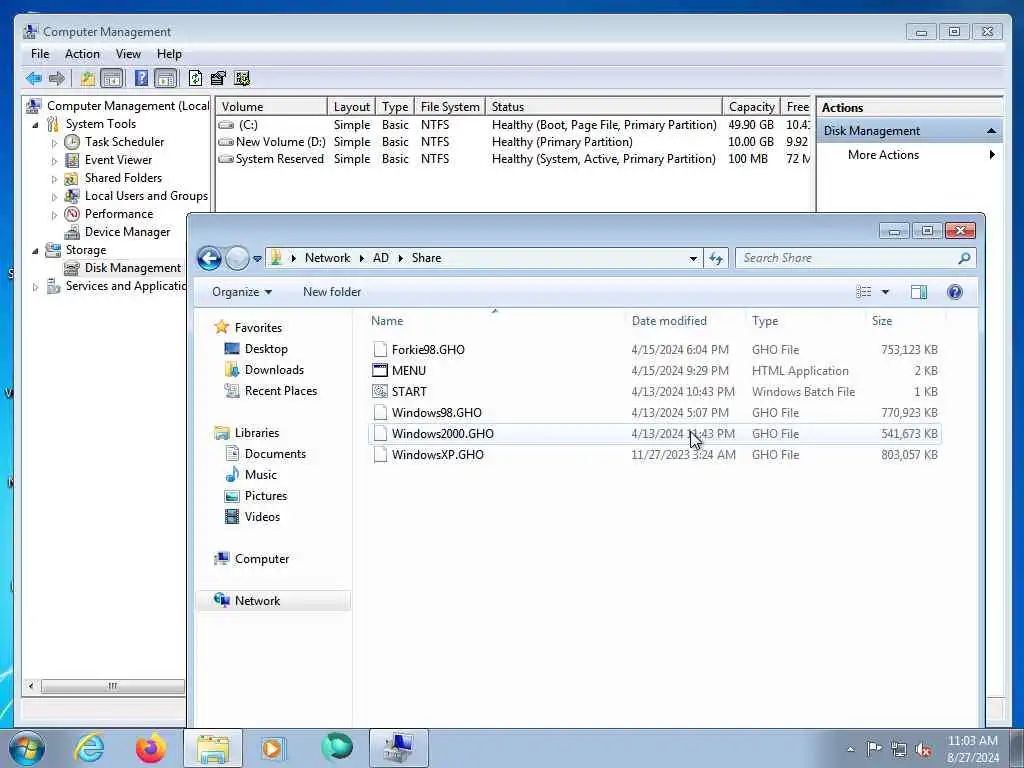
Task: Switch to Windows Explorer taskbar button
Action: pyautogui.click(x=213, y=748)
